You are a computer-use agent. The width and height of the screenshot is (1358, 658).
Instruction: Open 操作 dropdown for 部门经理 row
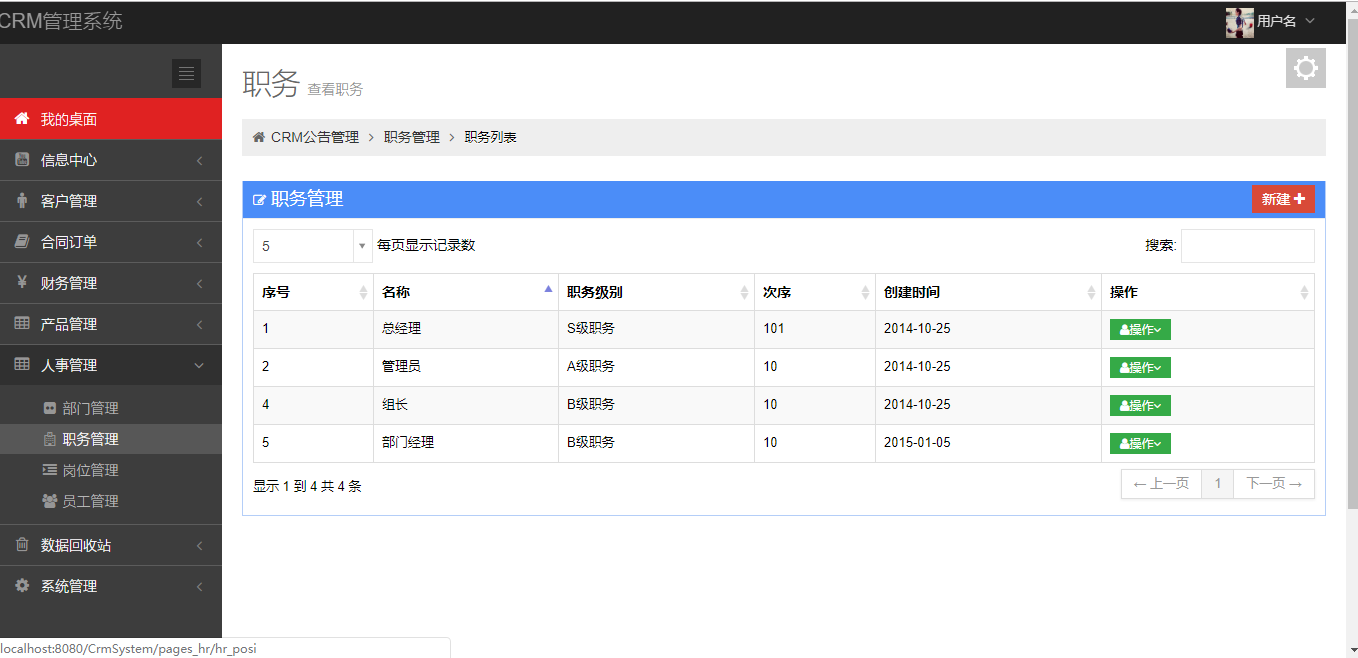point(1140,443)
